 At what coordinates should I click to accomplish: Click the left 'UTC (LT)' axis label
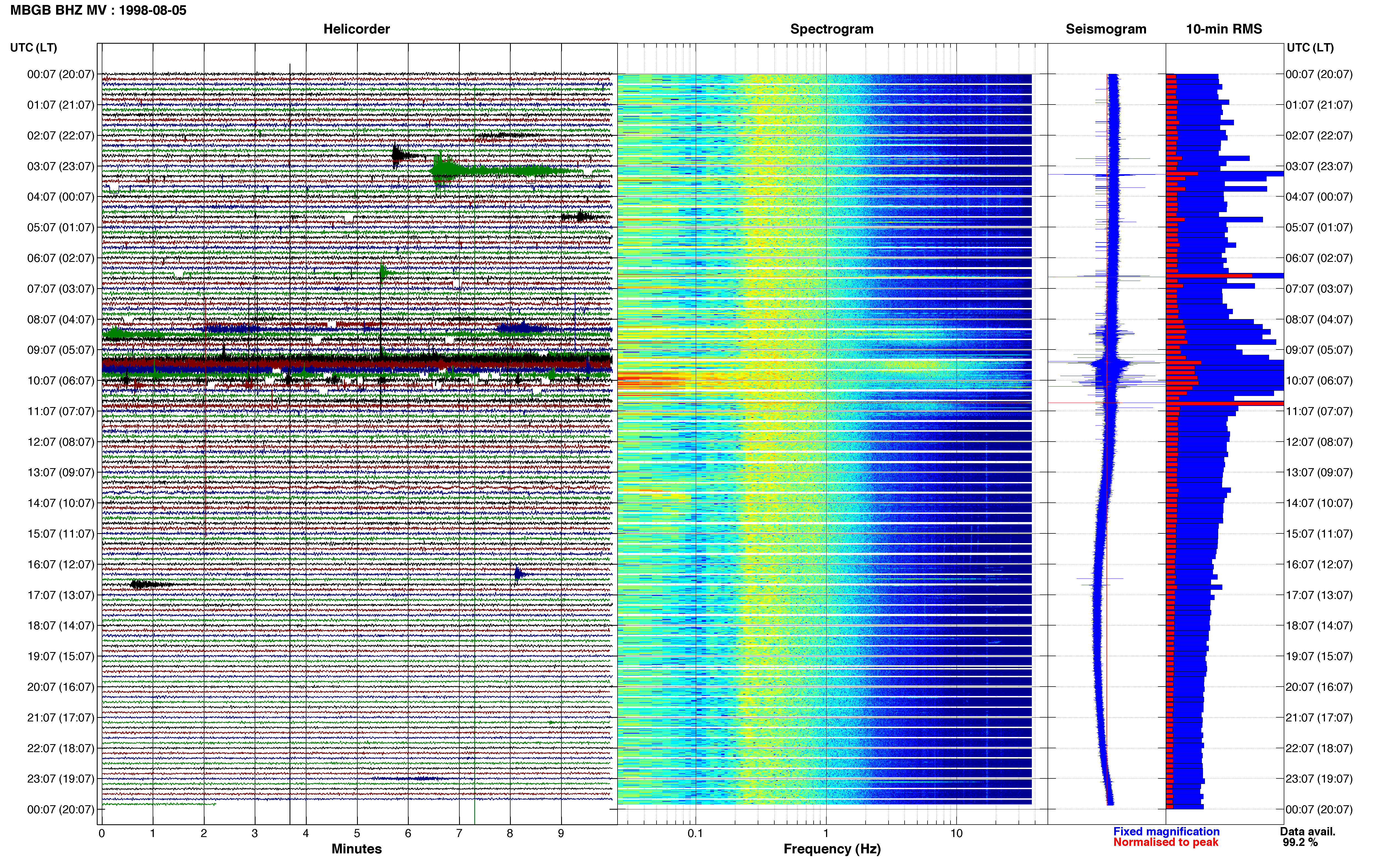click(33, 48)
